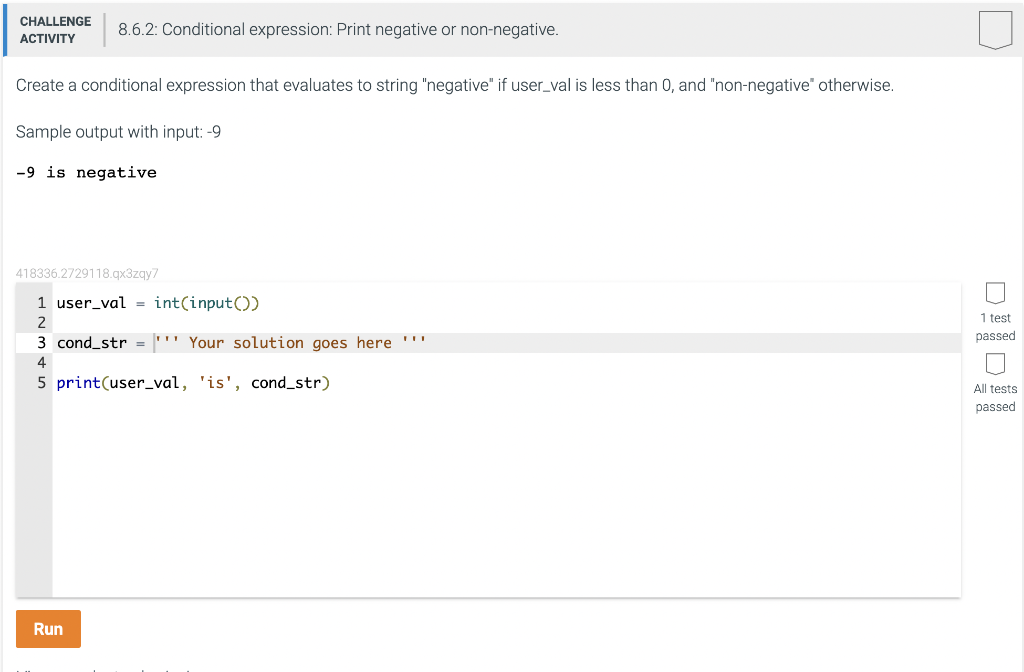Screen dimensions: 1024x672
Task: Click the empty line 2 of the code
Action: pos(506,323)
